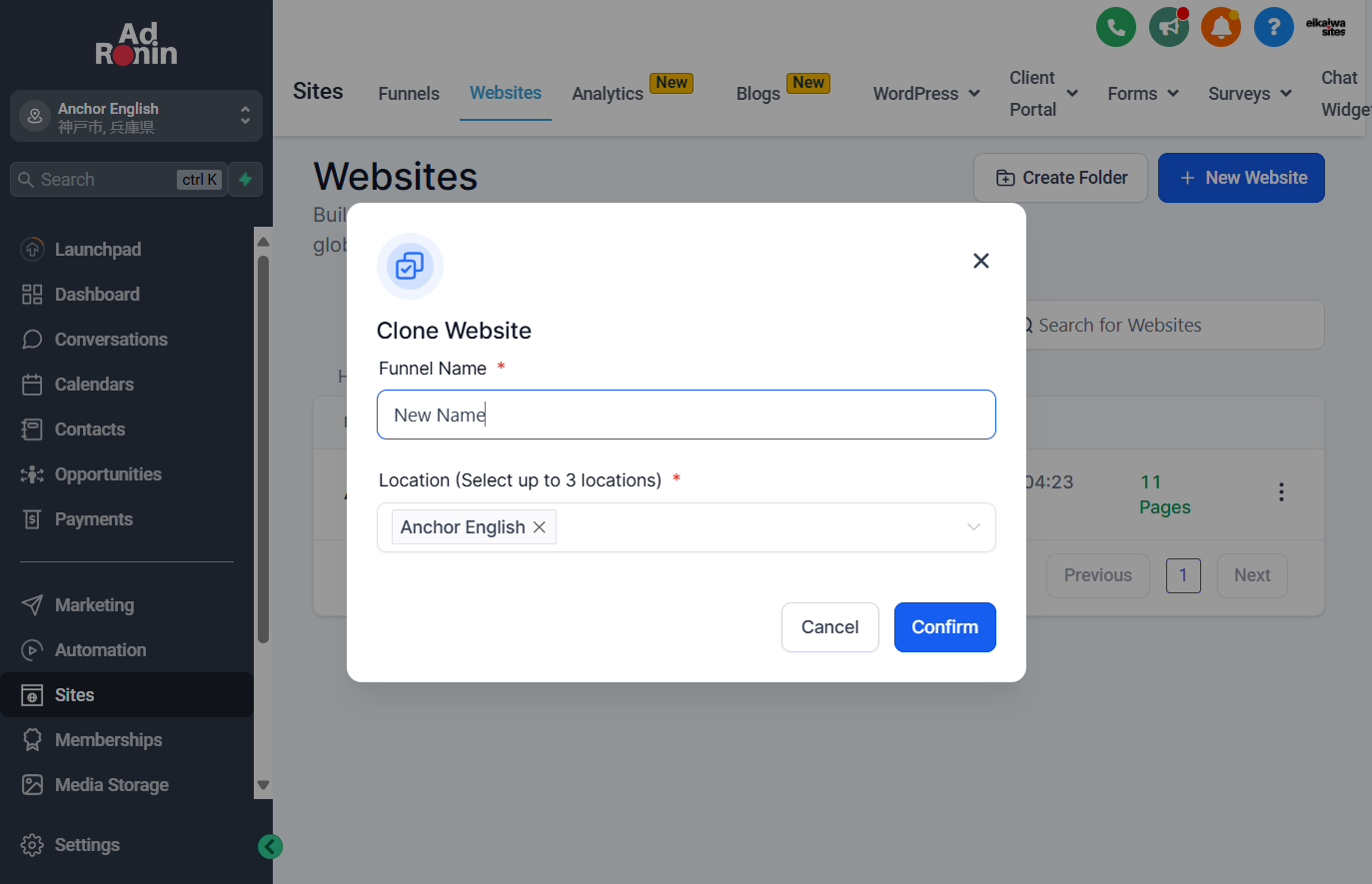This screenshot has width=1372, height=884.
Task: Open Media Storage in sidebar
Action: click(x=111, y=785)
